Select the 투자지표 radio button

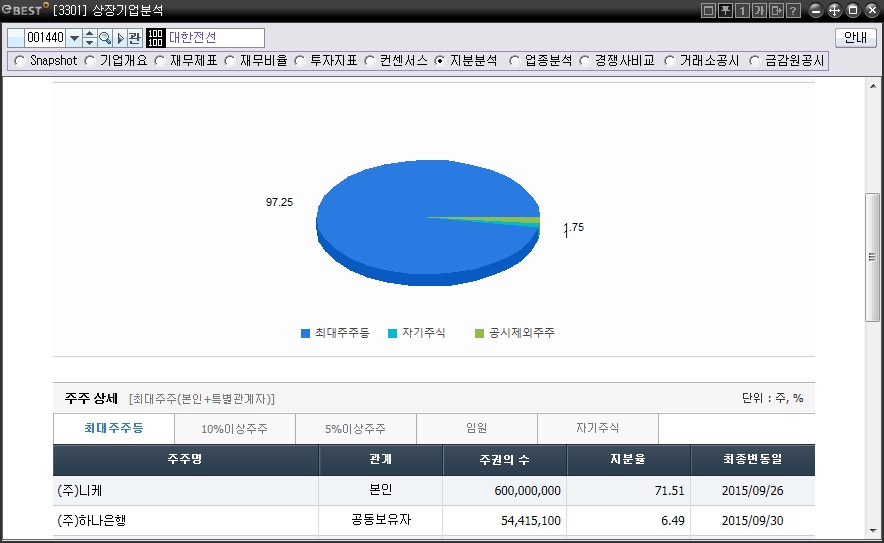(x=300, y=61)
